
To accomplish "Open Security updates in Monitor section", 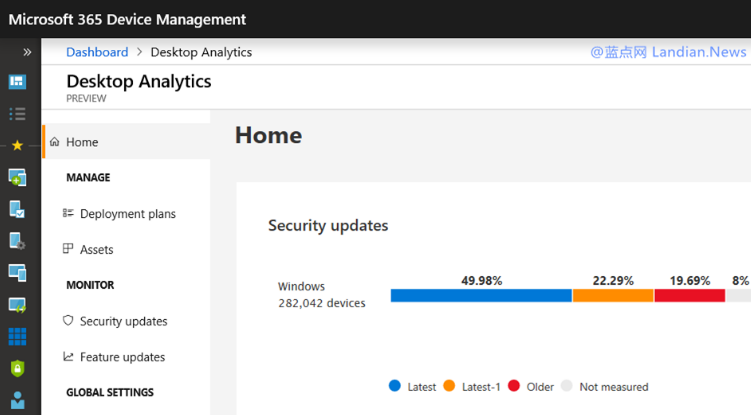I will tap(124, 321).
